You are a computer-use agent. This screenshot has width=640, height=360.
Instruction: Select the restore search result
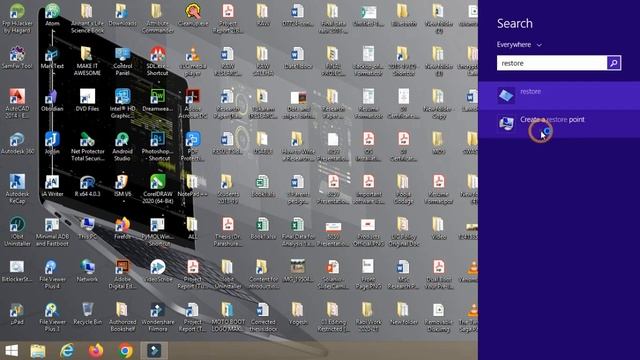point(559,96)
